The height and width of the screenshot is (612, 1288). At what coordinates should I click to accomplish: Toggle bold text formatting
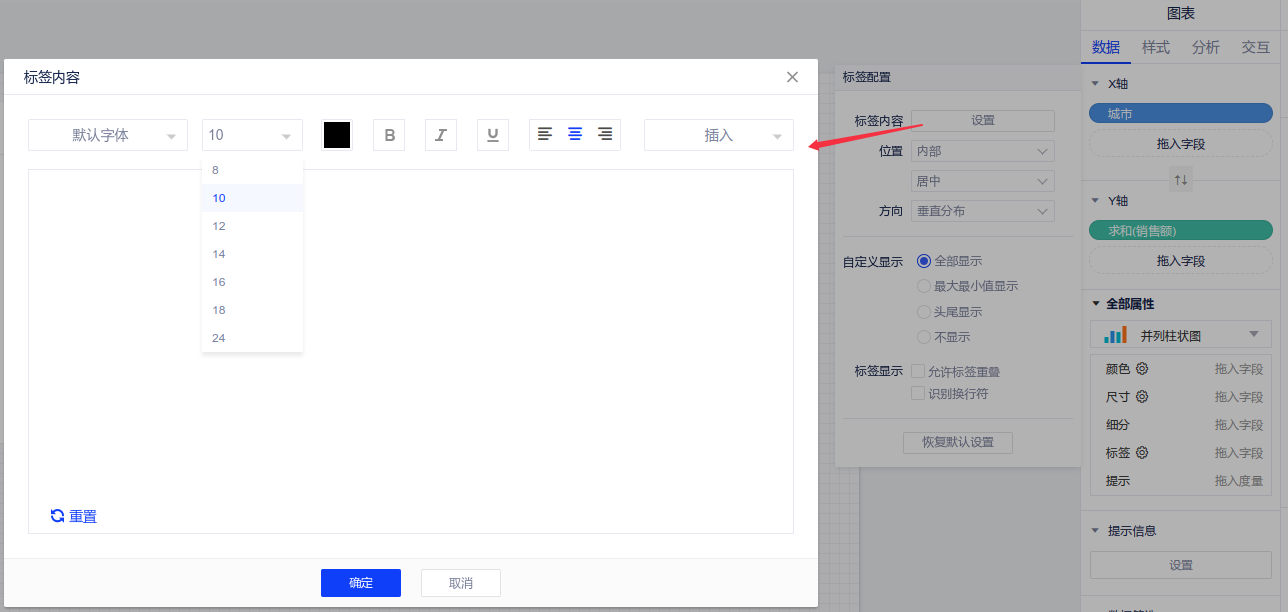click(x=389, y=135)
